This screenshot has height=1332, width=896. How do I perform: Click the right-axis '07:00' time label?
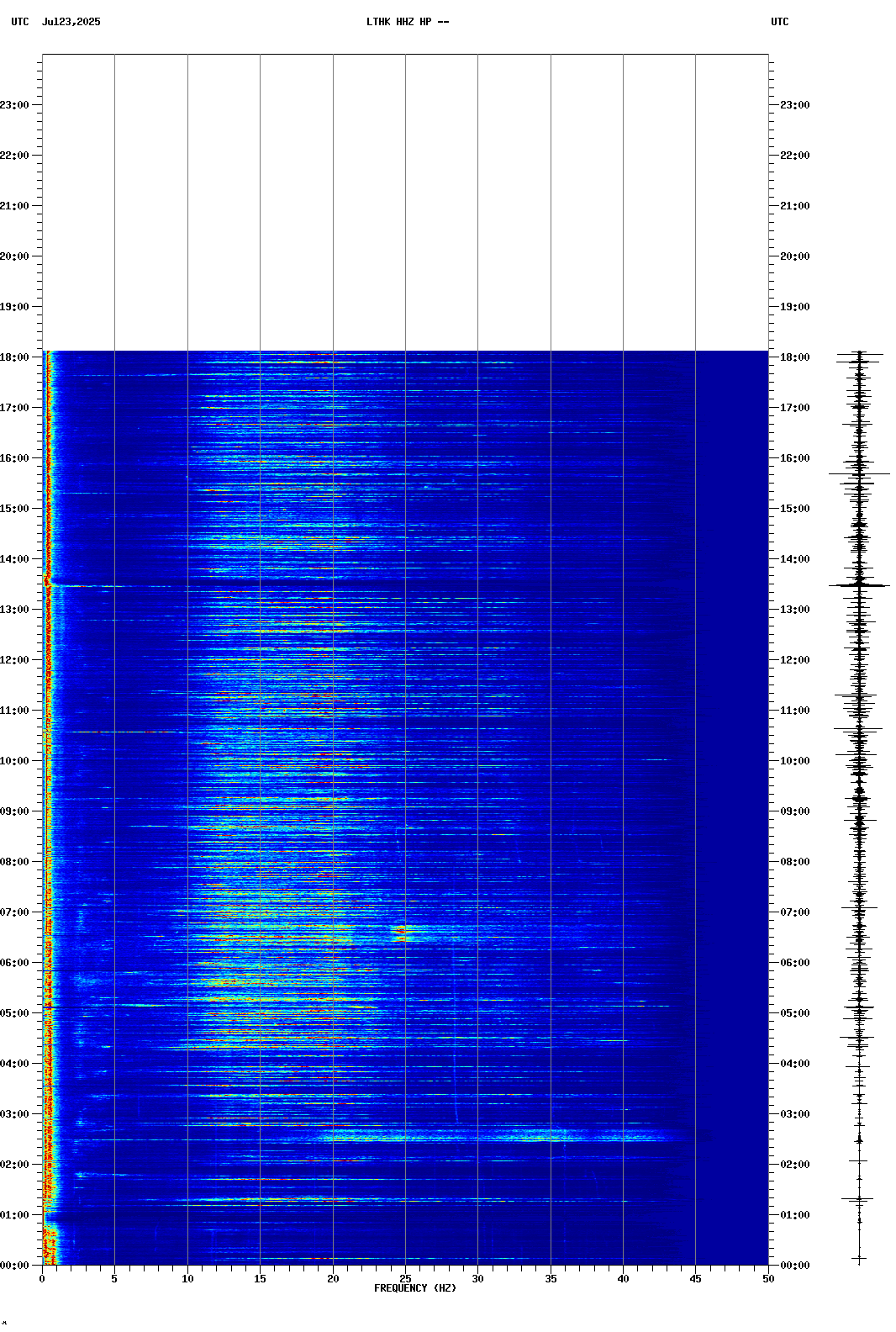point(795,912)
